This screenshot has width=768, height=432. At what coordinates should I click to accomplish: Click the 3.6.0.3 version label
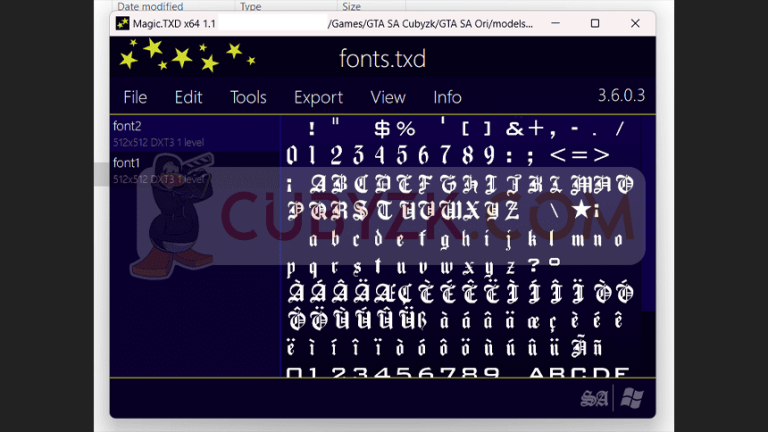(x=621, y=96)
